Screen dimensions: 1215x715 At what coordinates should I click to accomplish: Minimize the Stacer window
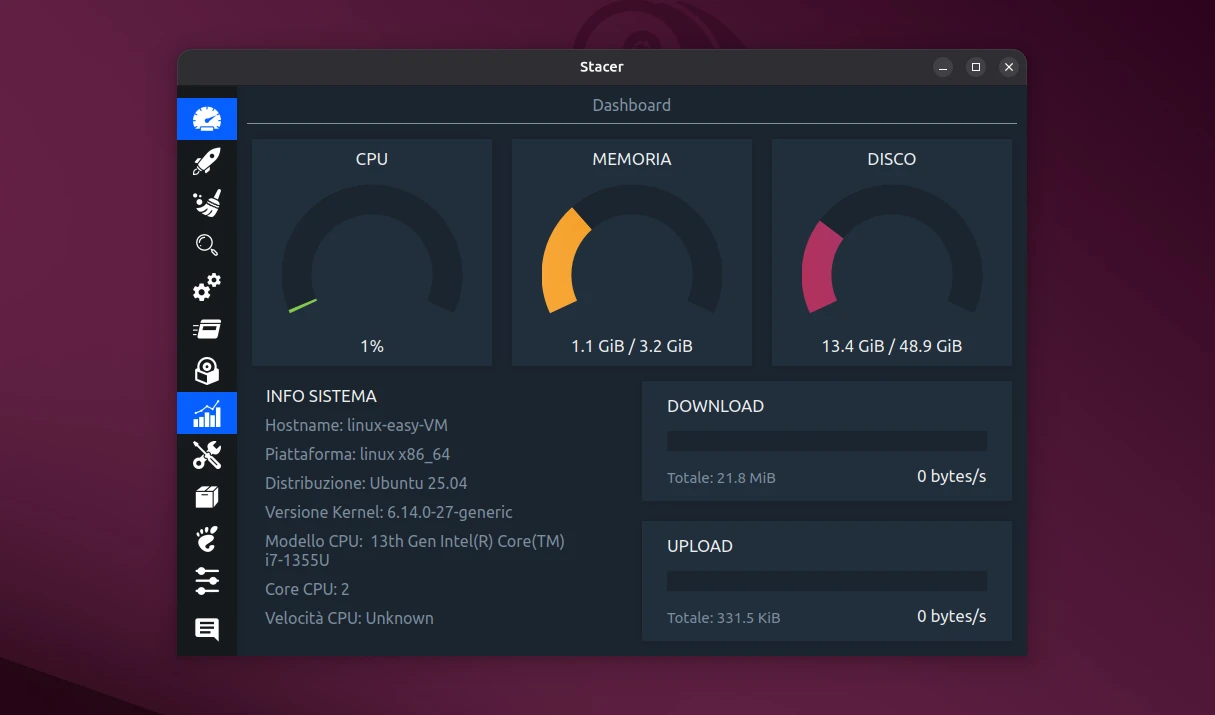coord(941,67)
